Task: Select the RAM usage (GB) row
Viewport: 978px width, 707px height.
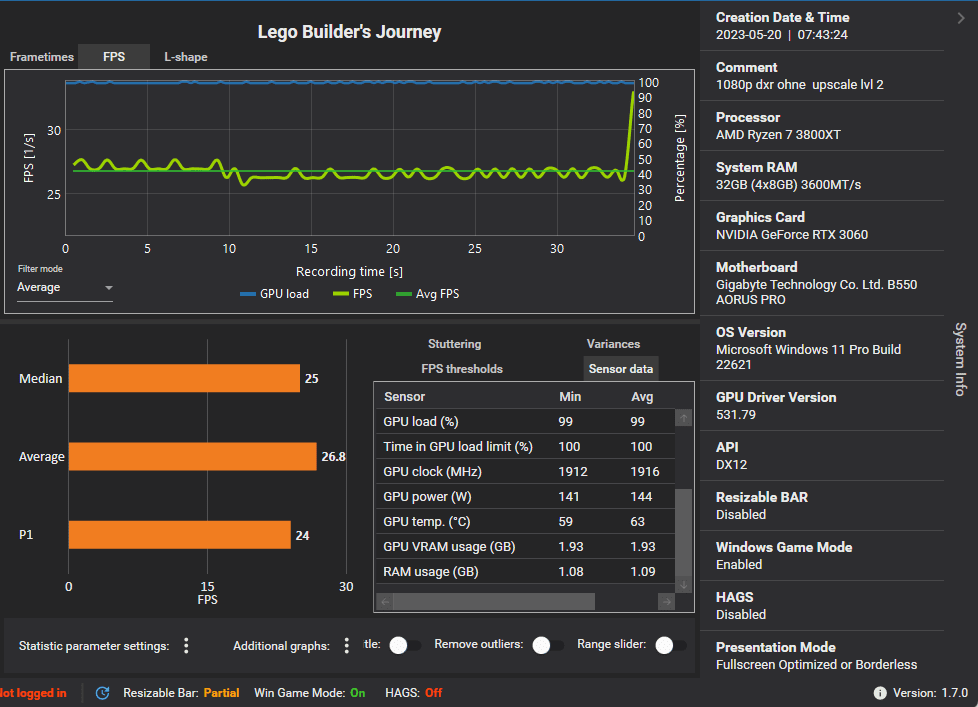Action: point(525,571)
